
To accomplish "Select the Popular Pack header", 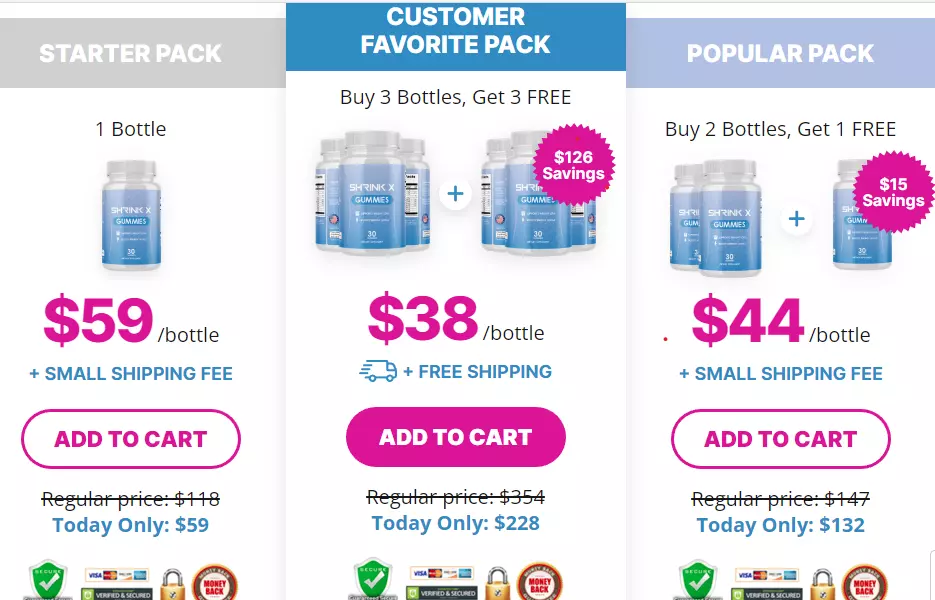I will 781,53.
